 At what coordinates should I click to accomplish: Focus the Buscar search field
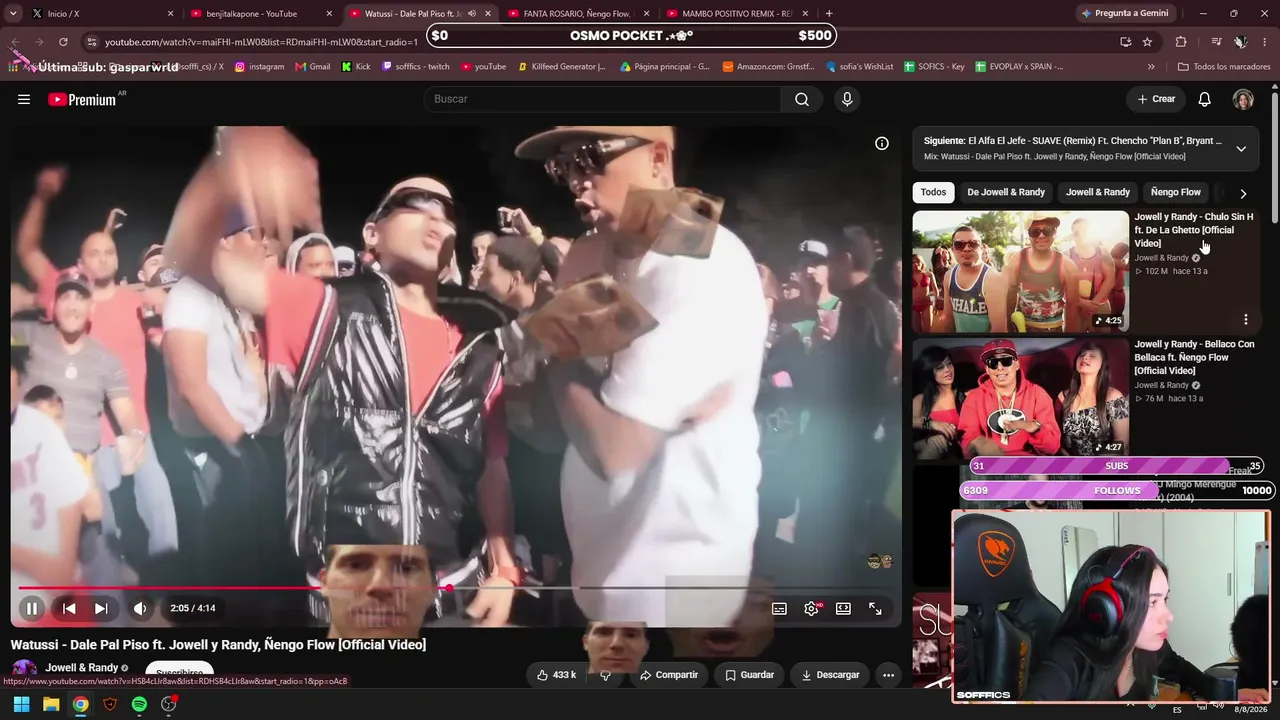click(602, 99)
